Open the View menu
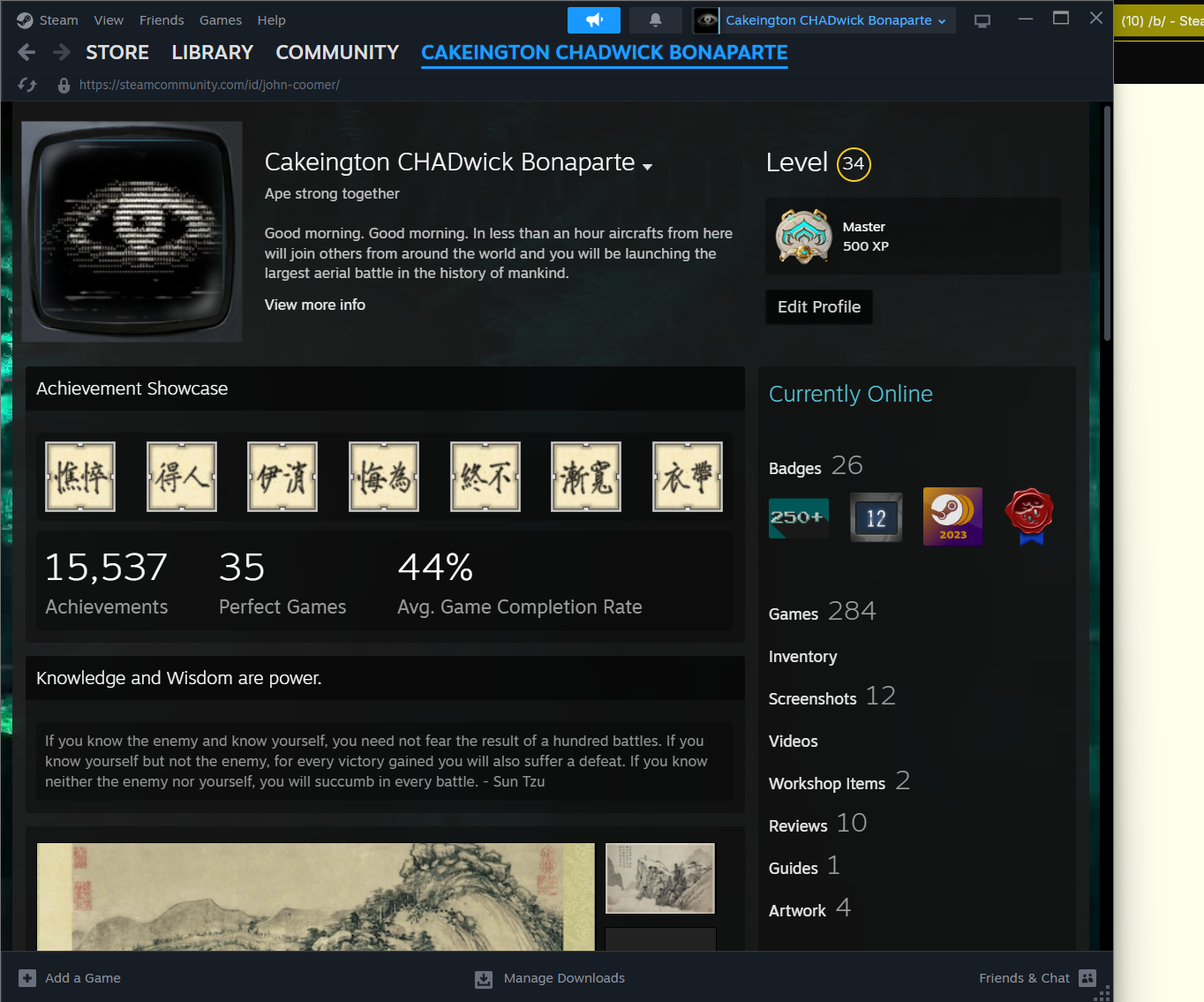This screenshot has width=1204, height=1002. [x=109, y=20]
